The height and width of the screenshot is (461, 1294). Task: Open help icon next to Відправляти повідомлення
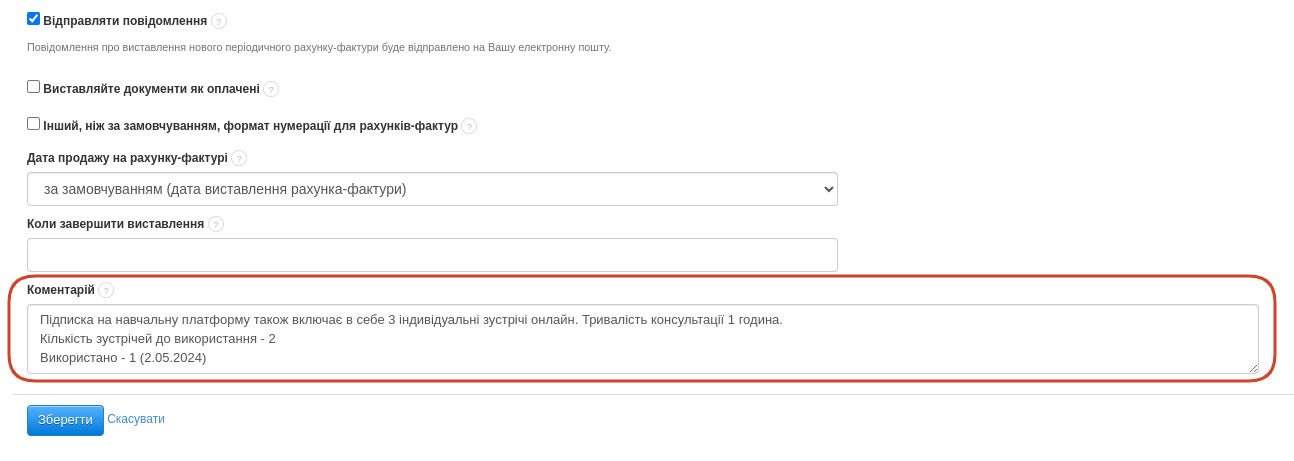219,21
